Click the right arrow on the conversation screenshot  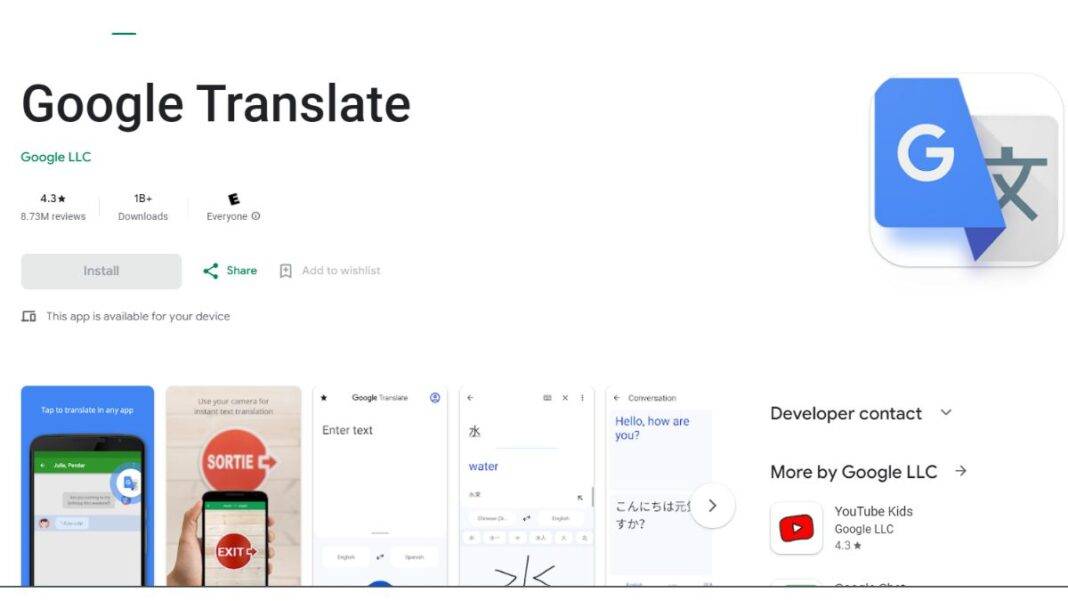[x=714, y=506]
